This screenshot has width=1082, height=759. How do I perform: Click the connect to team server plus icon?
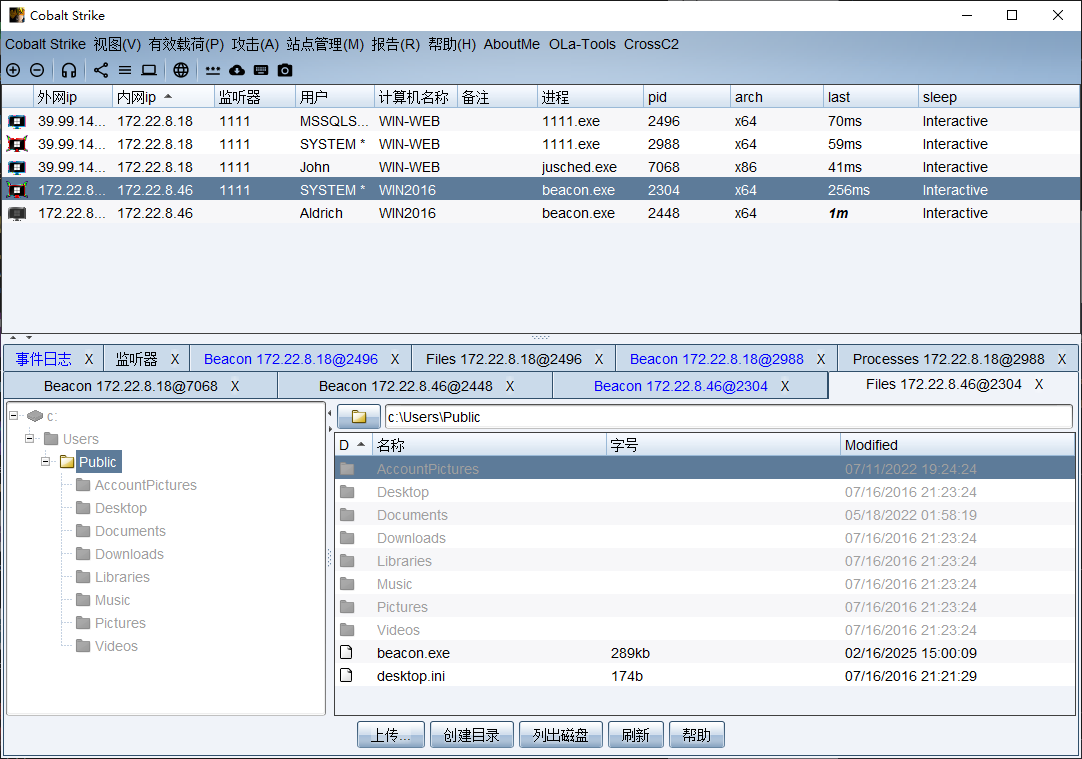pyautogui.click(x=13, y=70)
